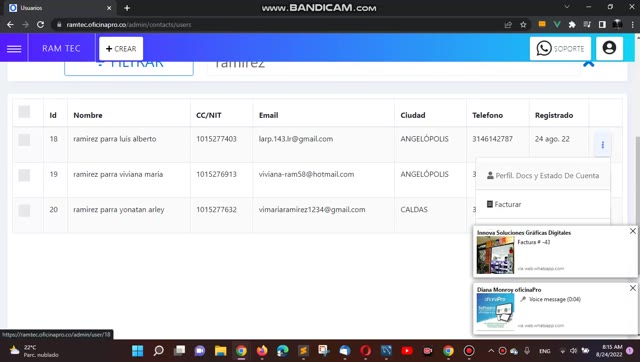The width and height of the screenshot is (640, 362).
Task: Click the ramirez search input field
Action: pyautogui.click(x=393, y=68)
